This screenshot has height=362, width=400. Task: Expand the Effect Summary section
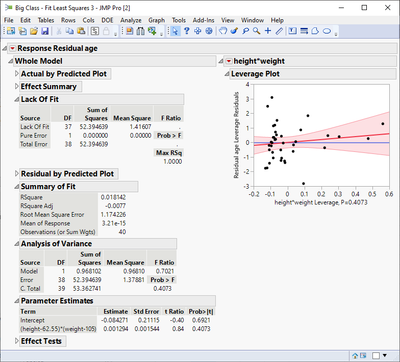[17, 87]
